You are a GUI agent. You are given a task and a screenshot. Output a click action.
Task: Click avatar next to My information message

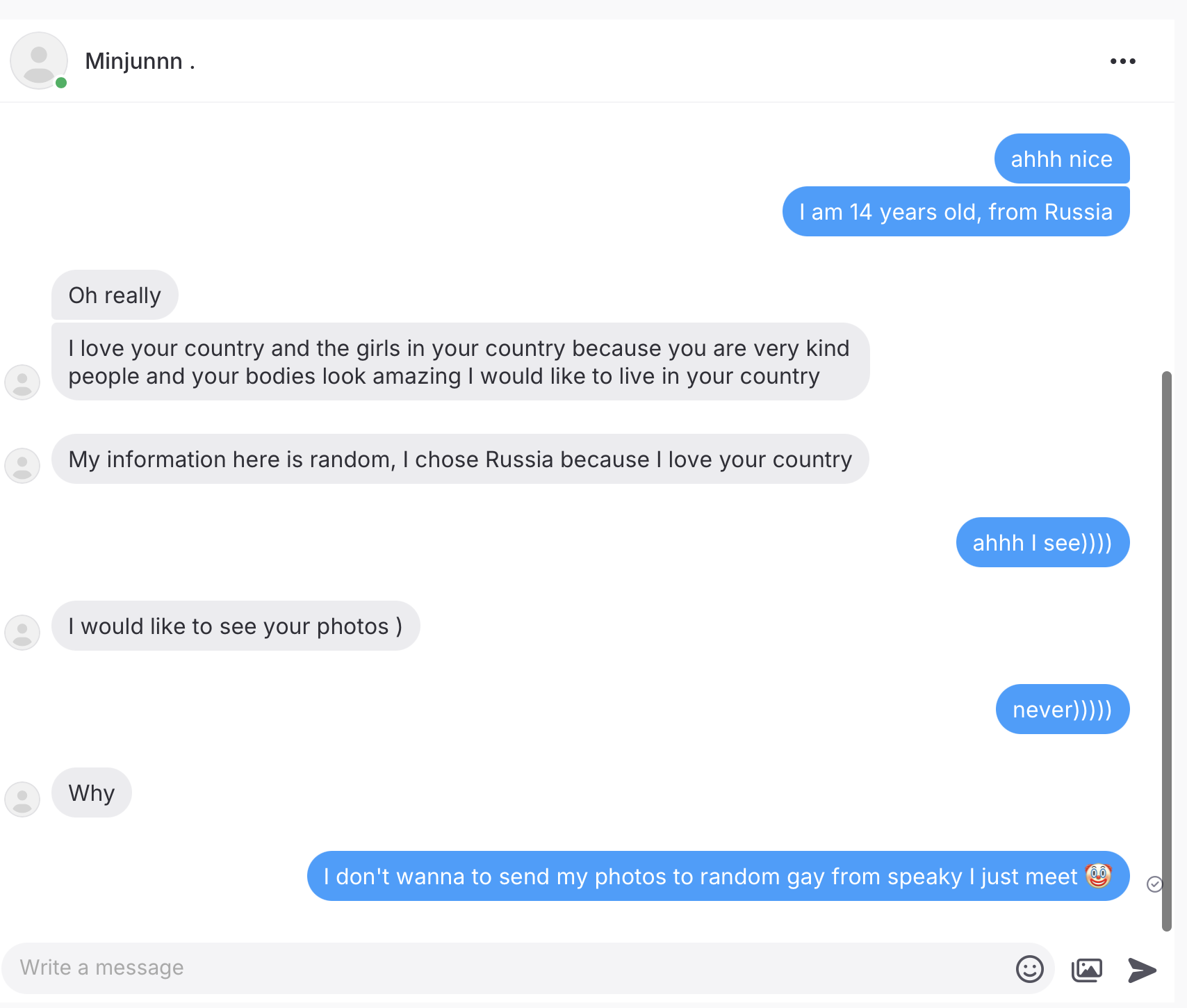click(x=22, y=465)
